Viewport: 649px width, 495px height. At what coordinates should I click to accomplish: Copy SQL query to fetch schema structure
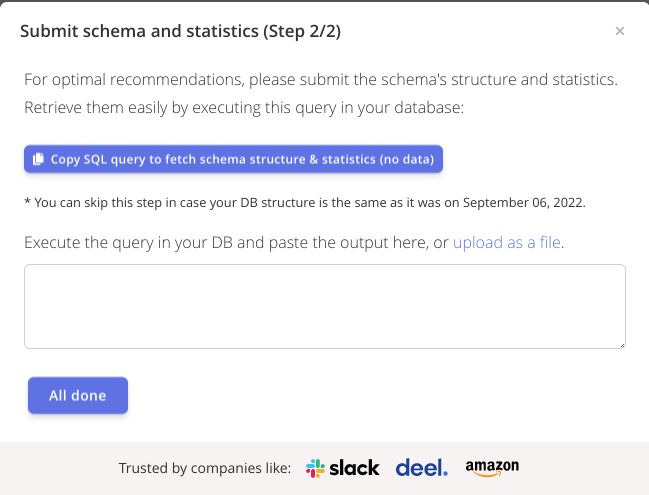tap(233, 159)
